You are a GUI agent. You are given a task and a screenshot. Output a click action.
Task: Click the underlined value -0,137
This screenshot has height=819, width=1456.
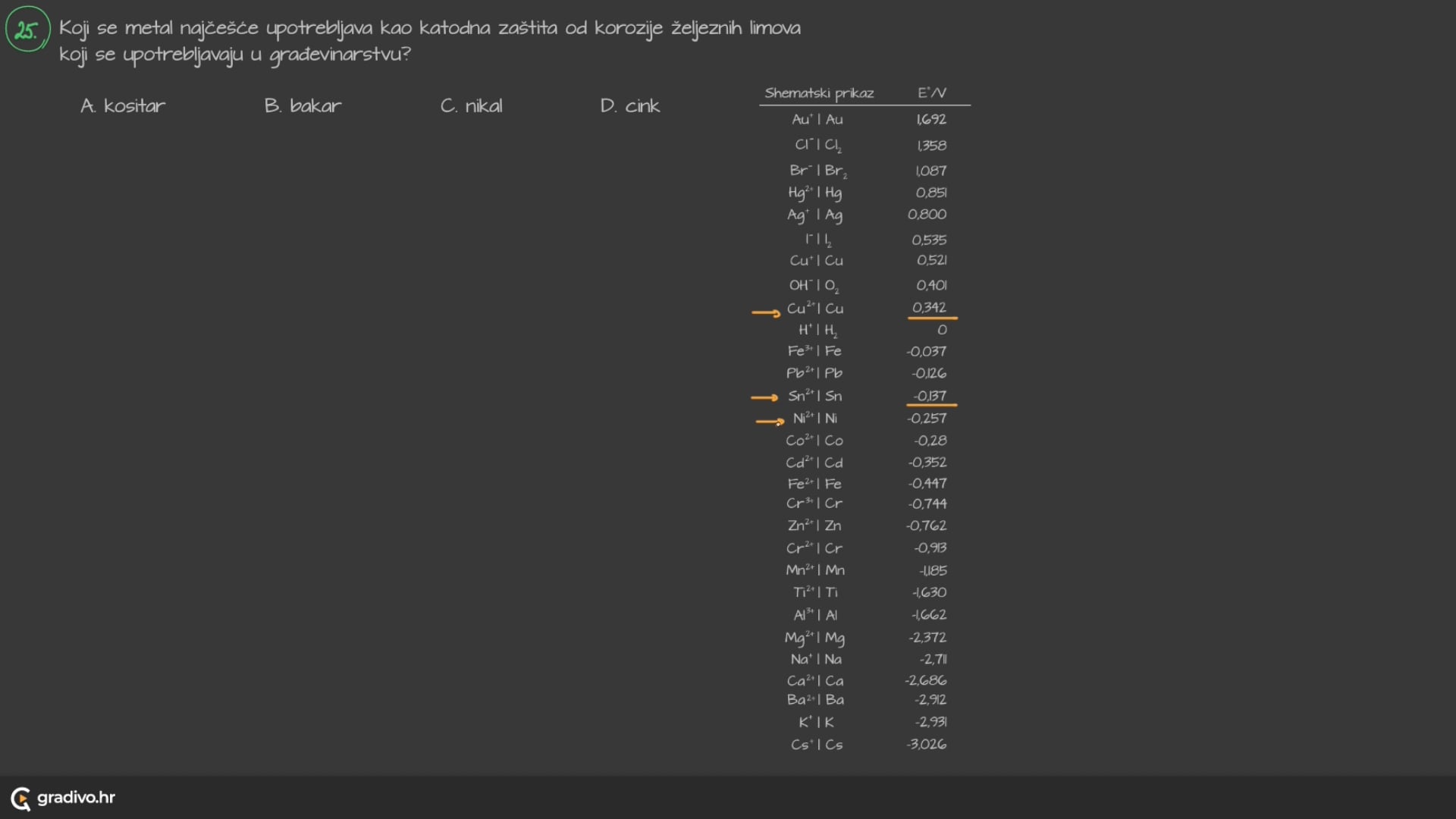click(x=930, y=396)
